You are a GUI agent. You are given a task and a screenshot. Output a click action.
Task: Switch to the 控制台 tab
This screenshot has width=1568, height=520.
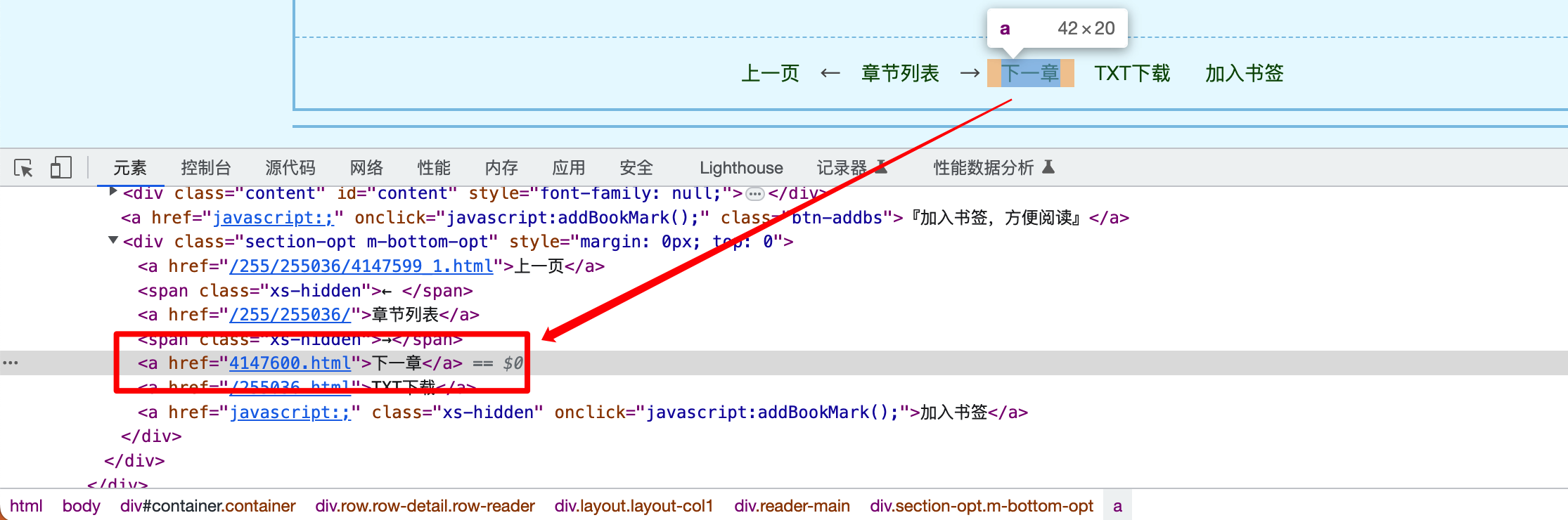[206, 168]
